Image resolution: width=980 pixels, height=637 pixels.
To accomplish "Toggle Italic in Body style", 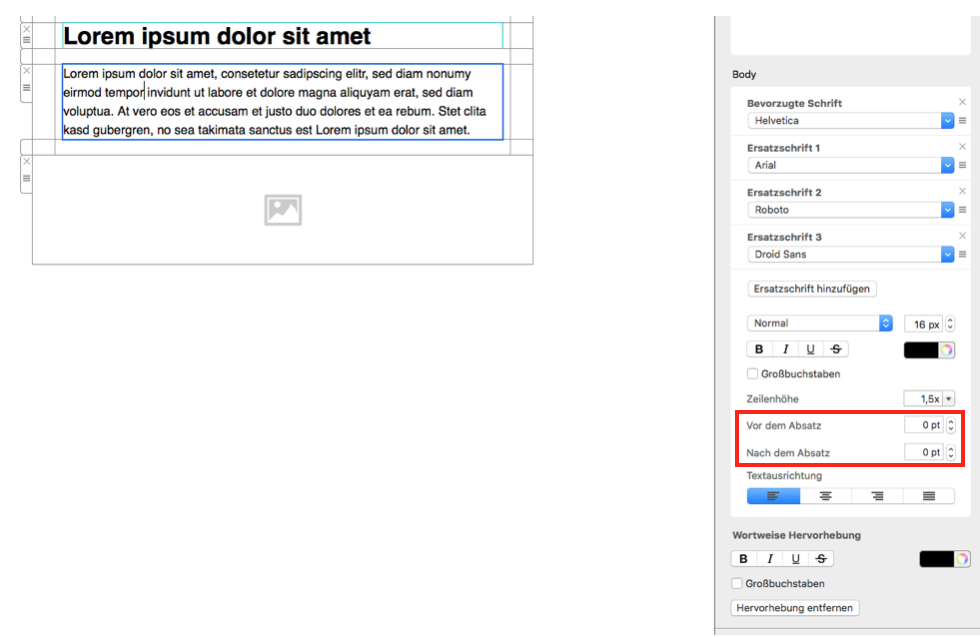I will [x=786, y=349].
